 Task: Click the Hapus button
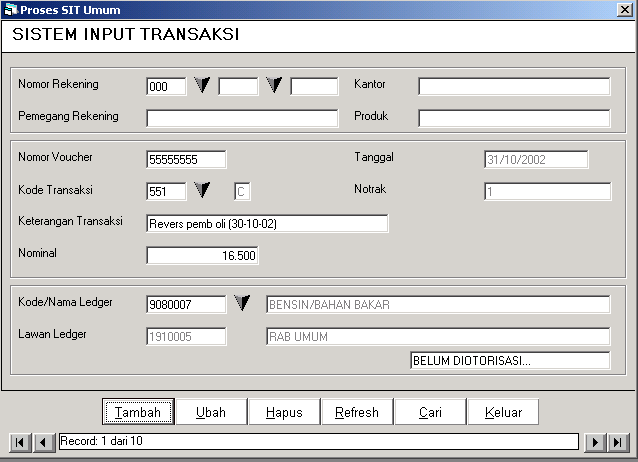coord(284,412)
